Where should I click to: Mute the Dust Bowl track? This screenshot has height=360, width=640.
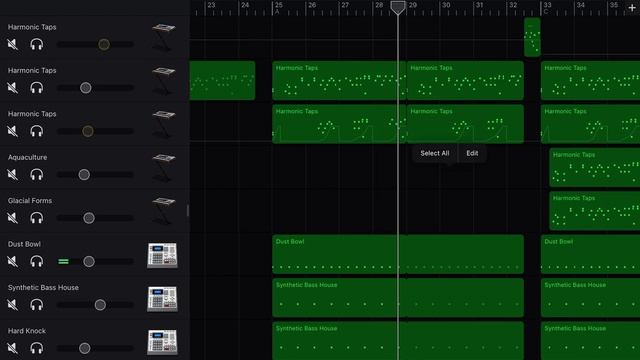pyautogui.click(x=13, y=261)
